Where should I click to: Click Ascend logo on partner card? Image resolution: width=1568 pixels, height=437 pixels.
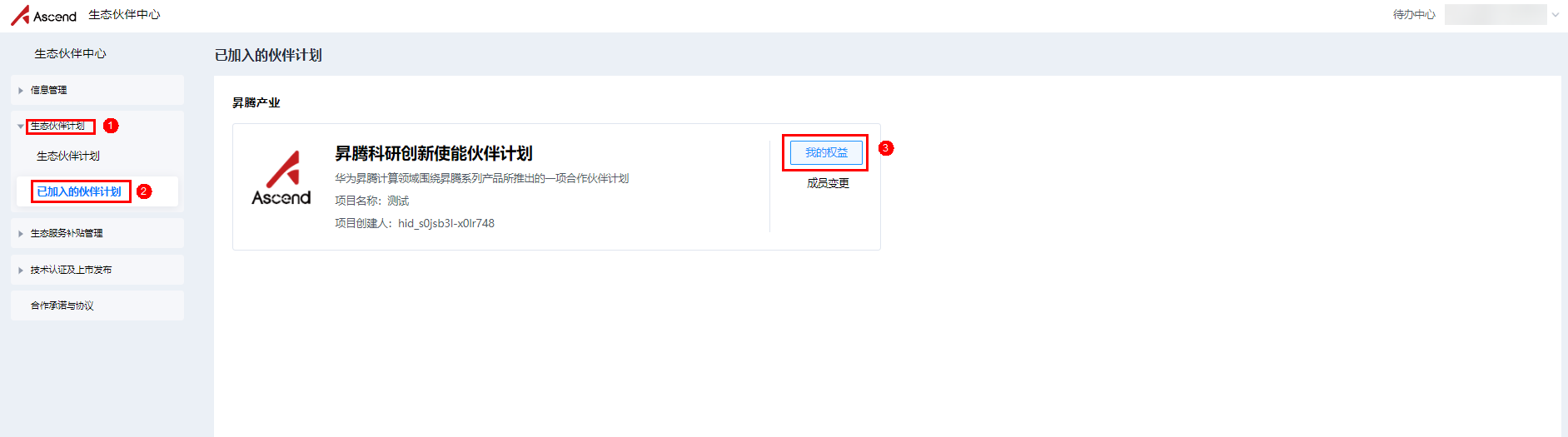pyautogui.click(x=281, y=177)
